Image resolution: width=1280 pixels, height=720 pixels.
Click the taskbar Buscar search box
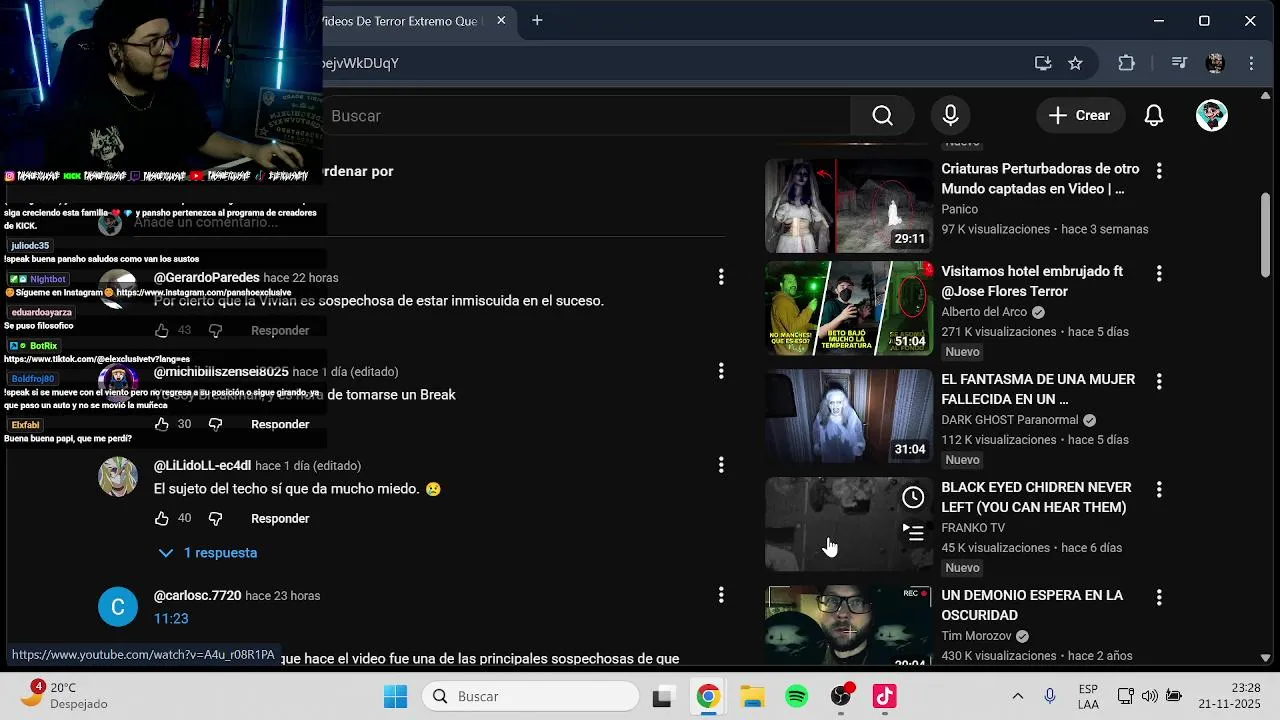(530, 696)
